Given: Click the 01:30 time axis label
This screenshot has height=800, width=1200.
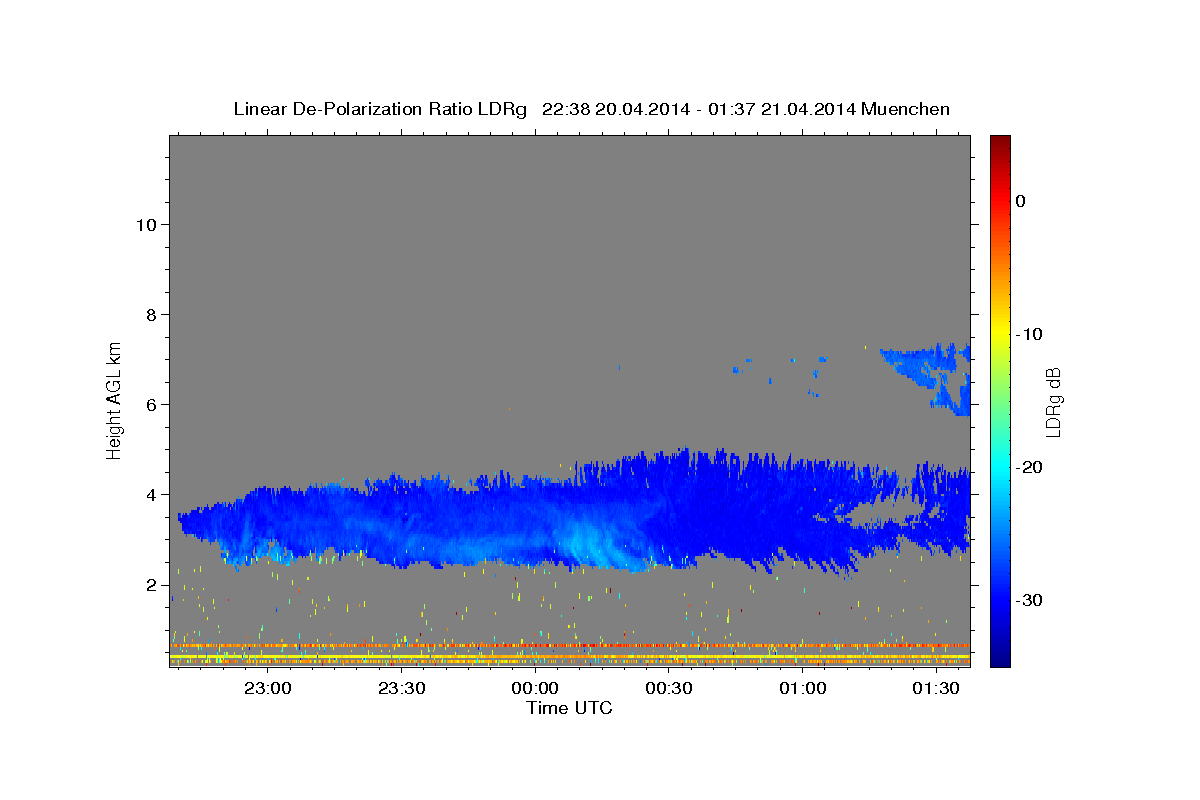Looking at the screenshot, I should 936,688.
